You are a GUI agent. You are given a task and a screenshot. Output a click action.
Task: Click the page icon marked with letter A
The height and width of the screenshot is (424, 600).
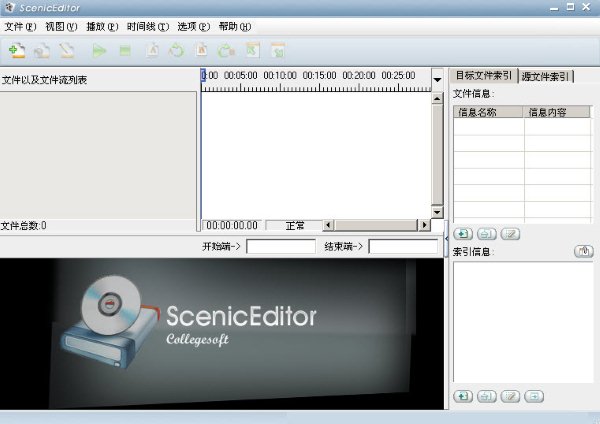(152, 51)
